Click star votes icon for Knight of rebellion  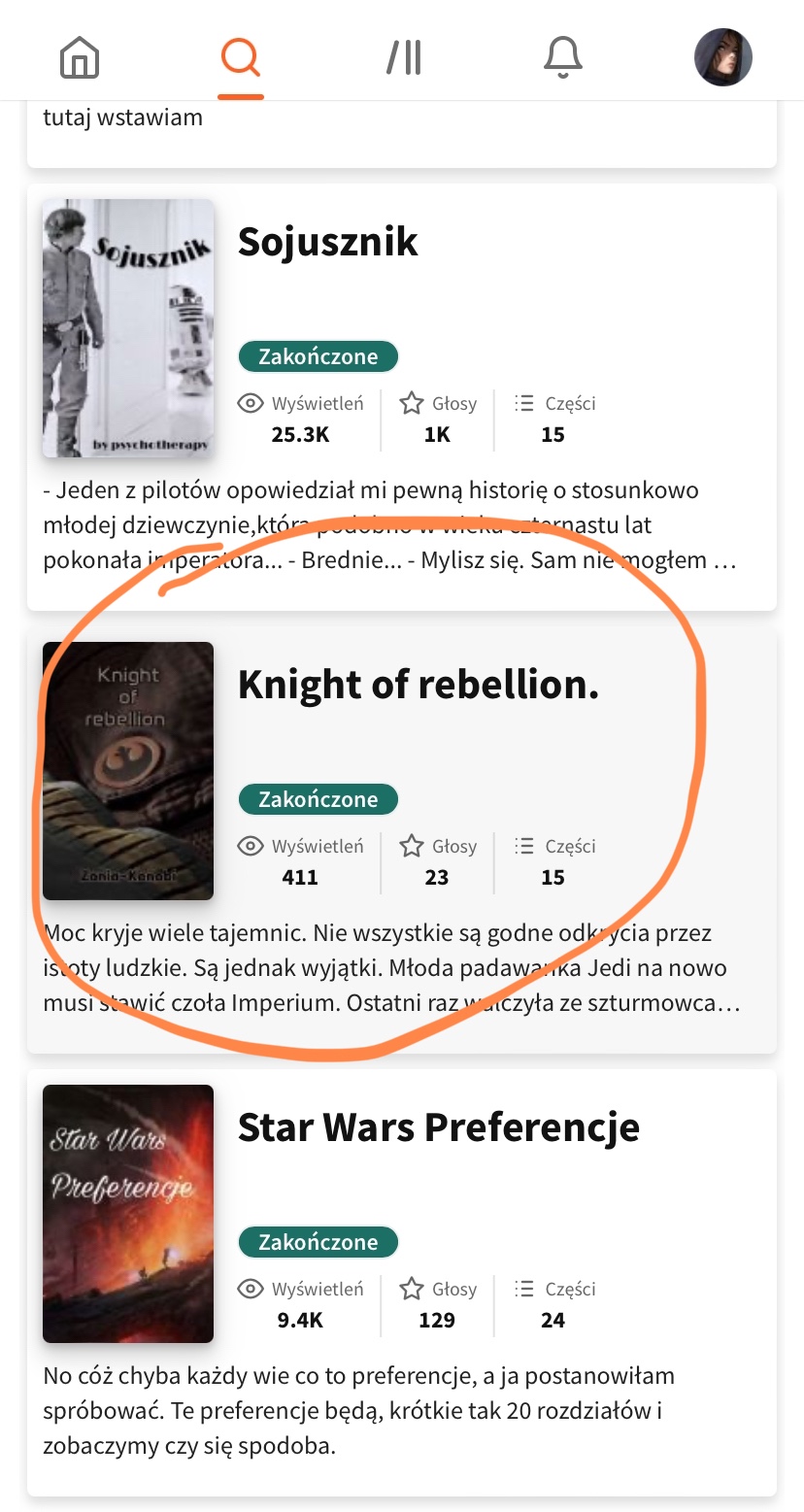(412, 846)
